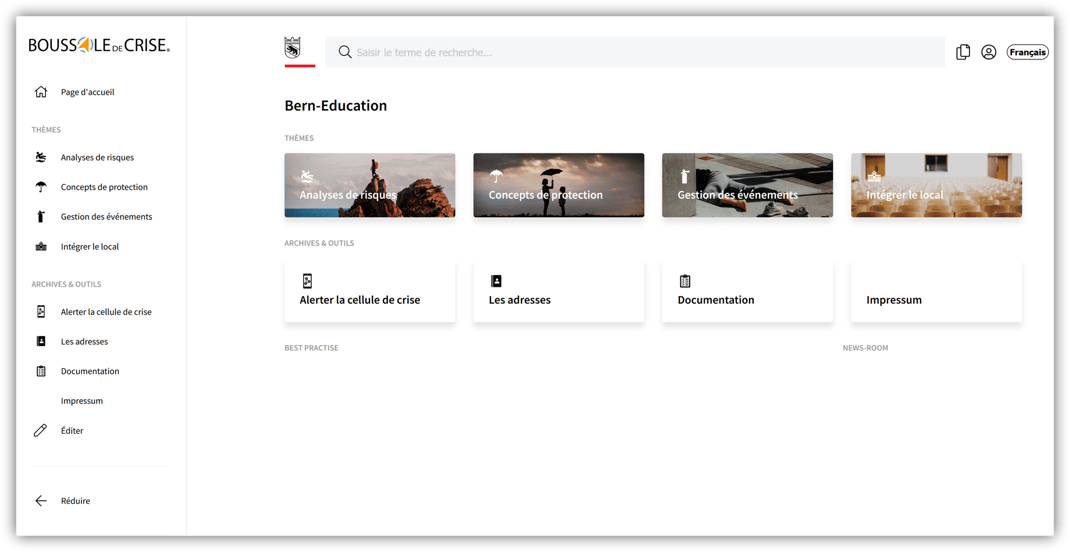
Task: Click the umbrella icon in the sidebar
Action: click(x=41, y=187)
